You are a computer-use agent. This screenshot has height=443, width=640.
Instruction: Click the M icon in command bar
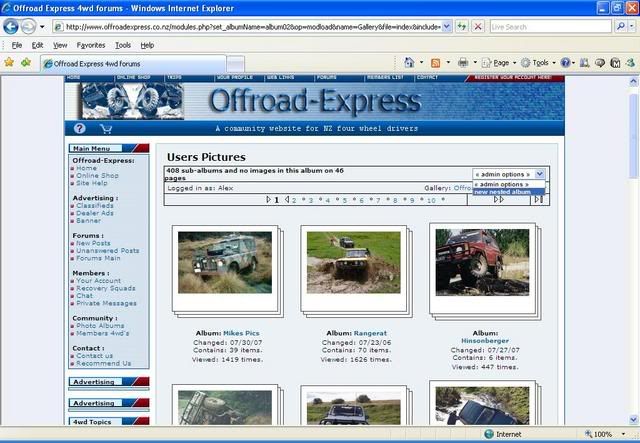(x=615, y=63)
